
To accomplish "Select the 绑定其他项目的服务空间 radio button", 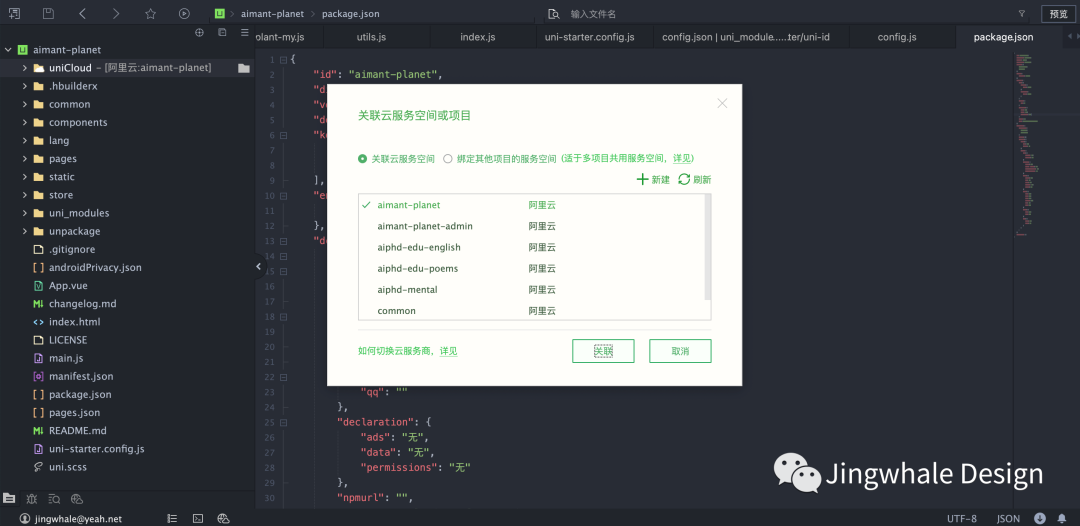I will tap(448, 158).
